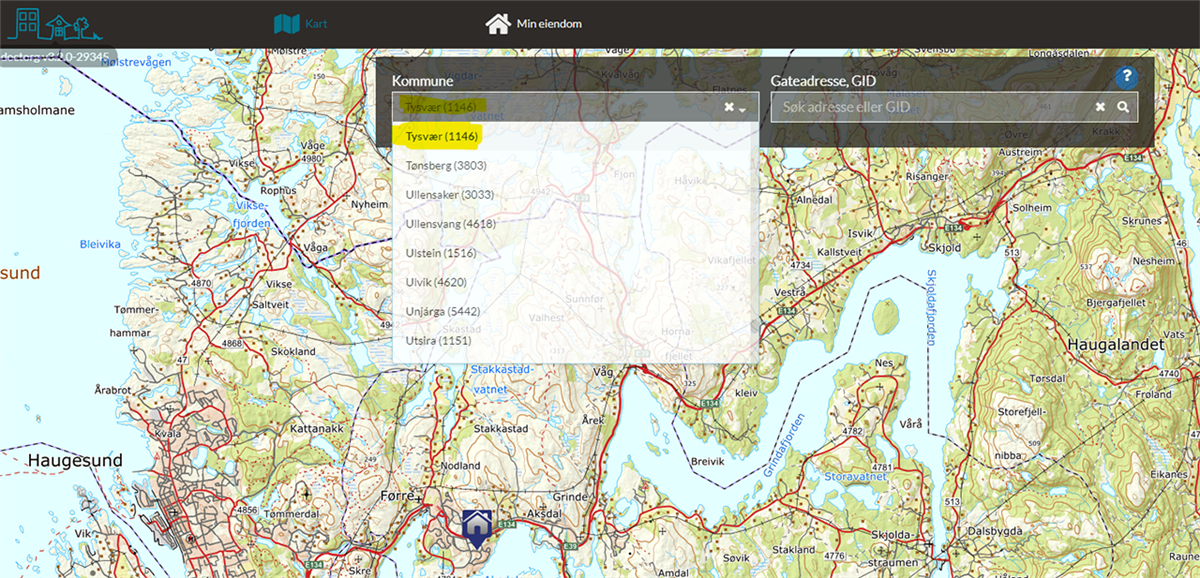The height and width of the screenshot is (578, 1200).
Task: Collapse the Kommune dropdown arrow
Action: [x=742, y=108]
